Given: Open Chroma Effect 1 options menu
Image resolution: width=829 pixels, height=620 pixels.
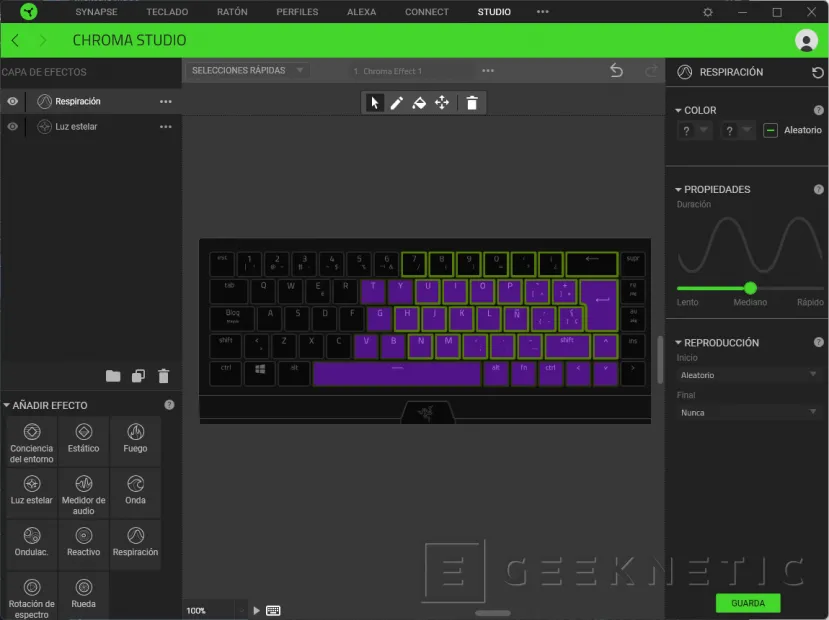Looking at the screenshot, I should pos(487,70).
